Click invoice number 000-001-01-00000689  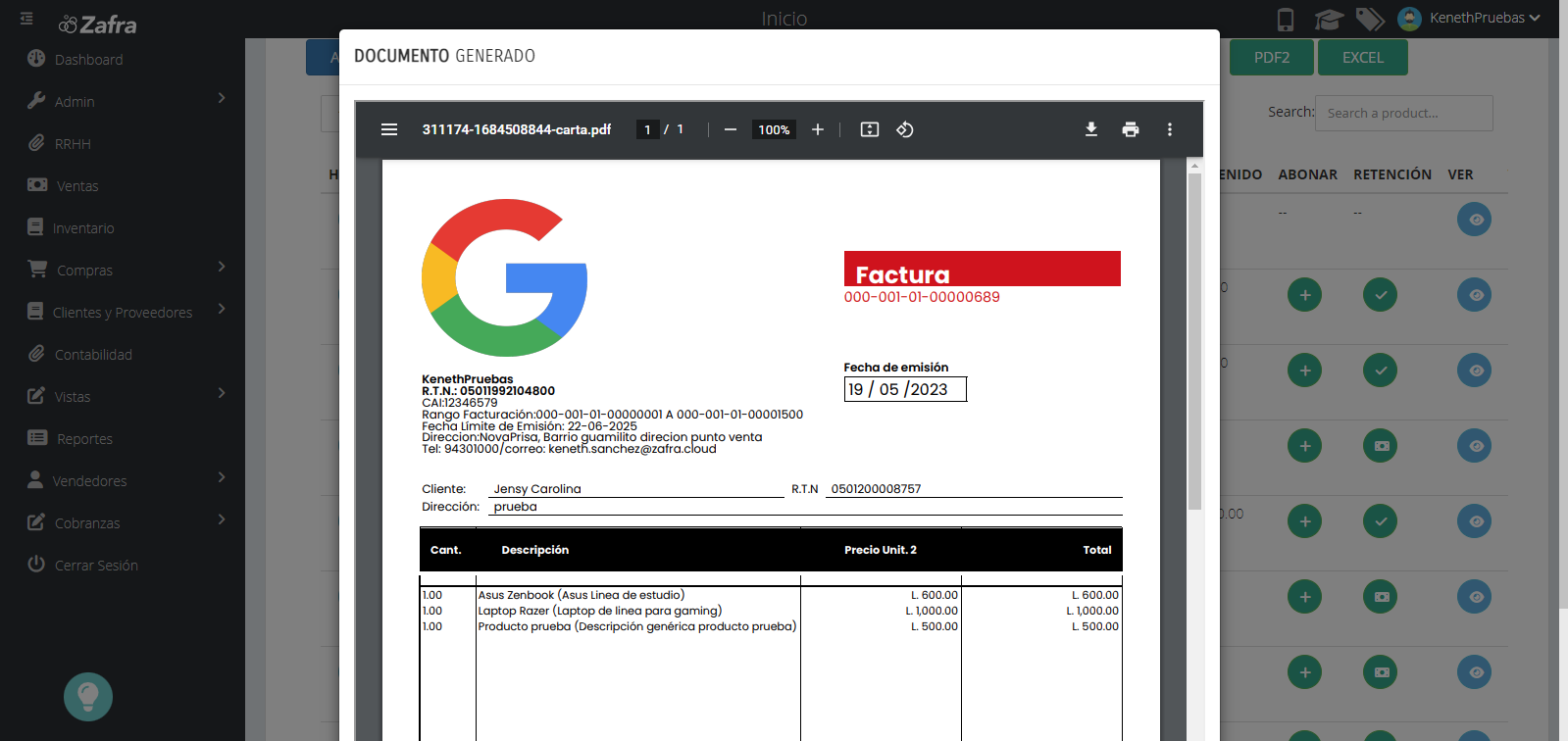click(922, 297)
